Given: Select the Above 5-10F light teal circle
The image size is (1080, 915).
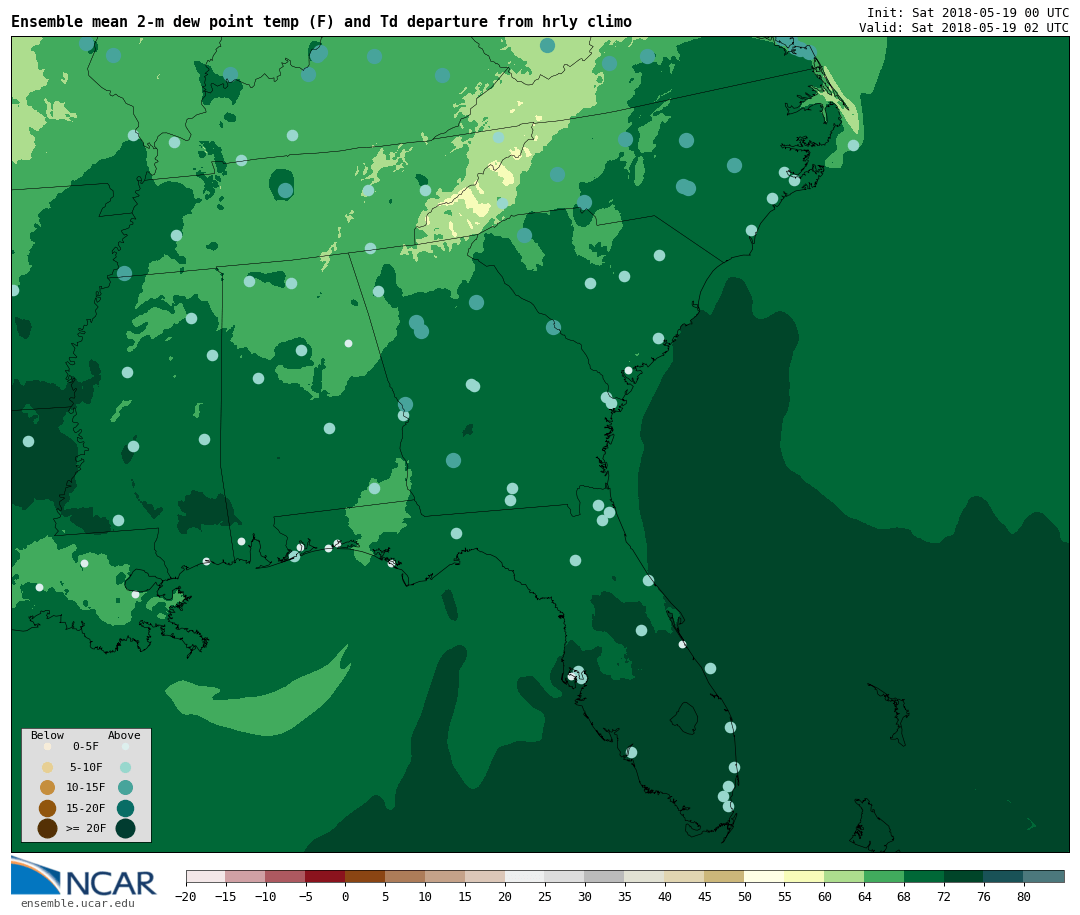Looking at the screenshot, I should [x=125, y=767].
